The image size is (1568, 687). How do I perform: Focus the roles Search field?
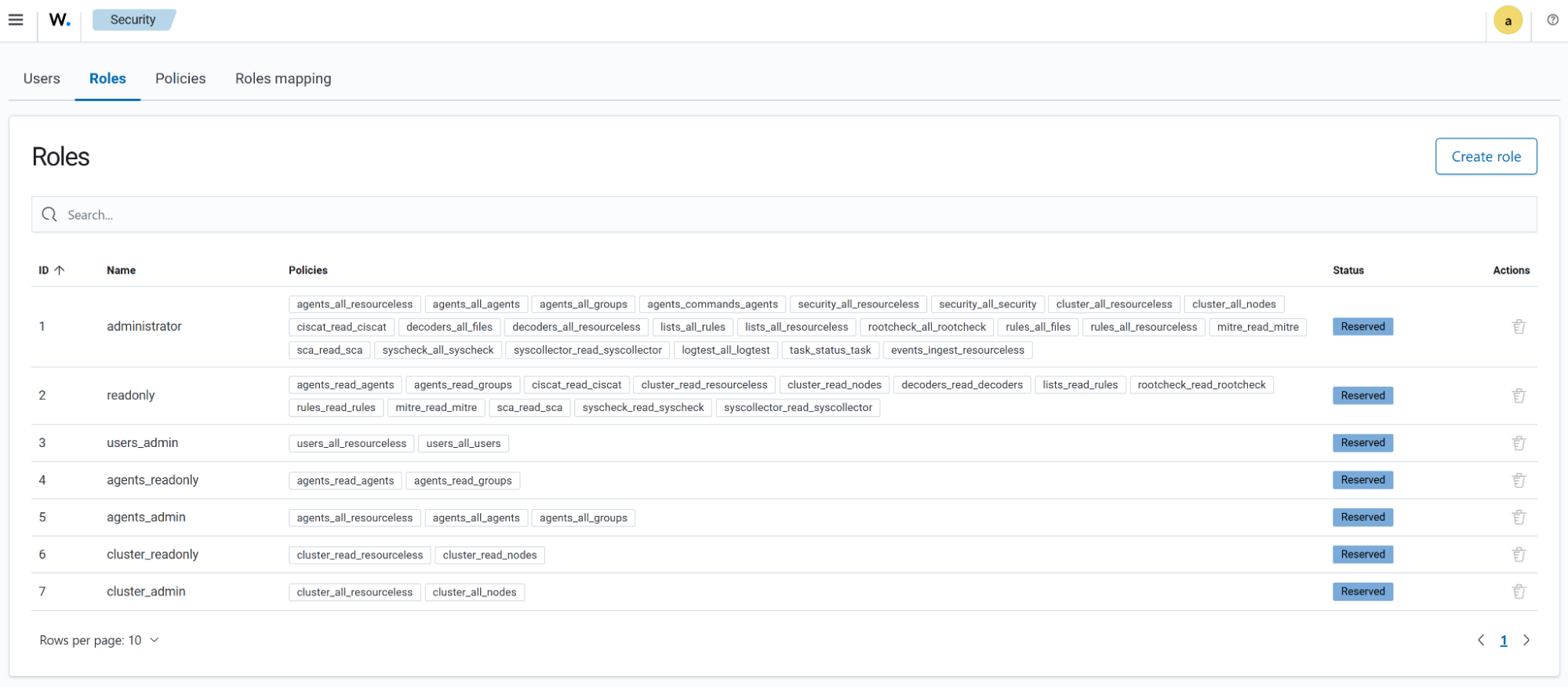click(784, 215)
